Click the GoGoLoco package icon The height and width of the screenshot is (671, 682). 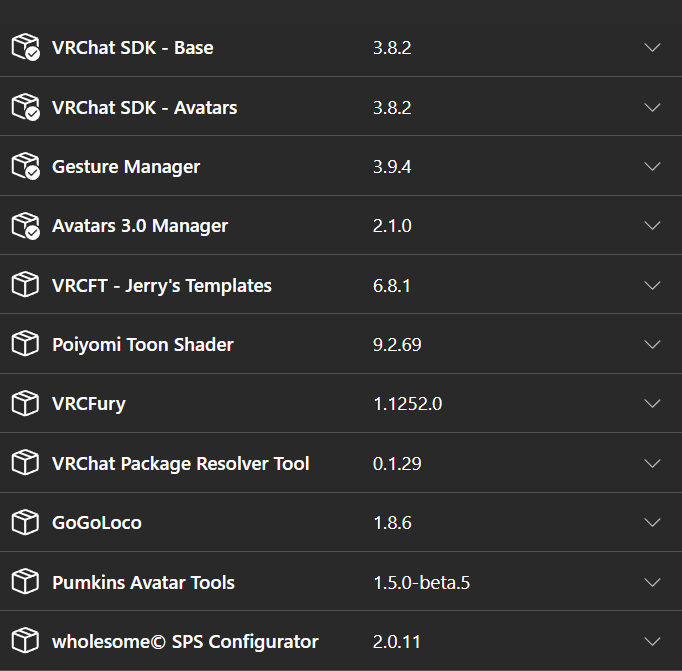(25, 522)
